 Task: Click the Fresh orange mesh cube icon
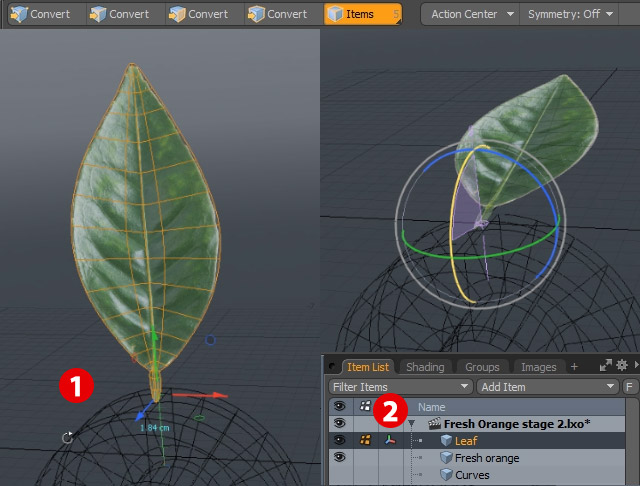point(446,458)
